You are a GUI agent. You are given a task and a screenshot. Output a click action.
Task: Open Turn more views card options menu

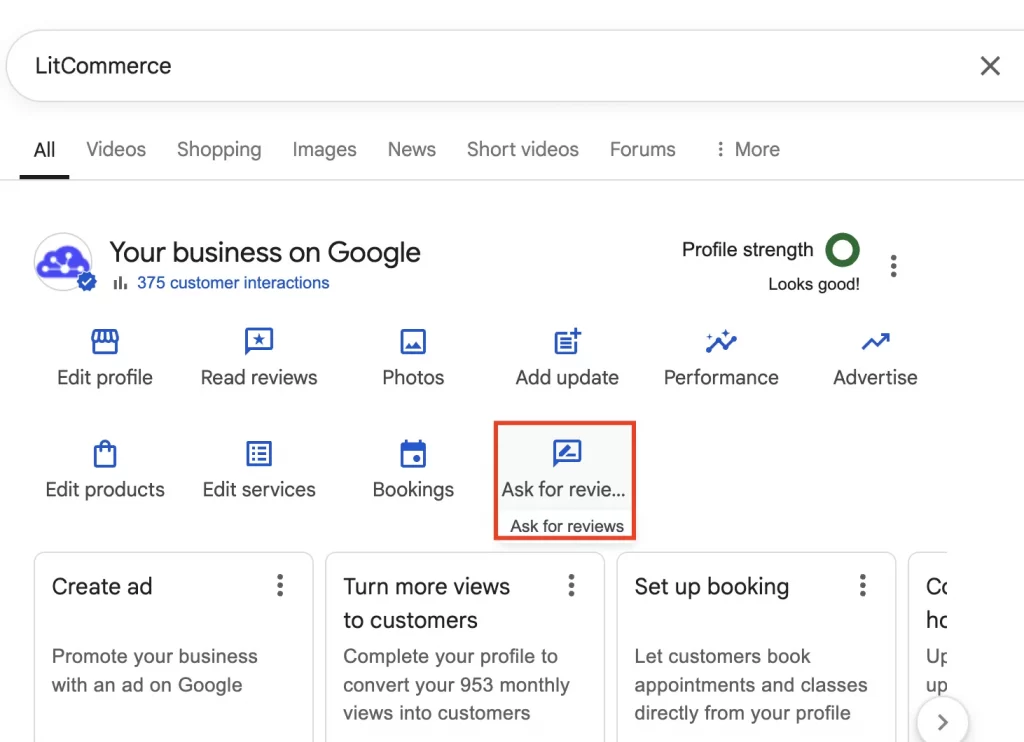(571, 585)
